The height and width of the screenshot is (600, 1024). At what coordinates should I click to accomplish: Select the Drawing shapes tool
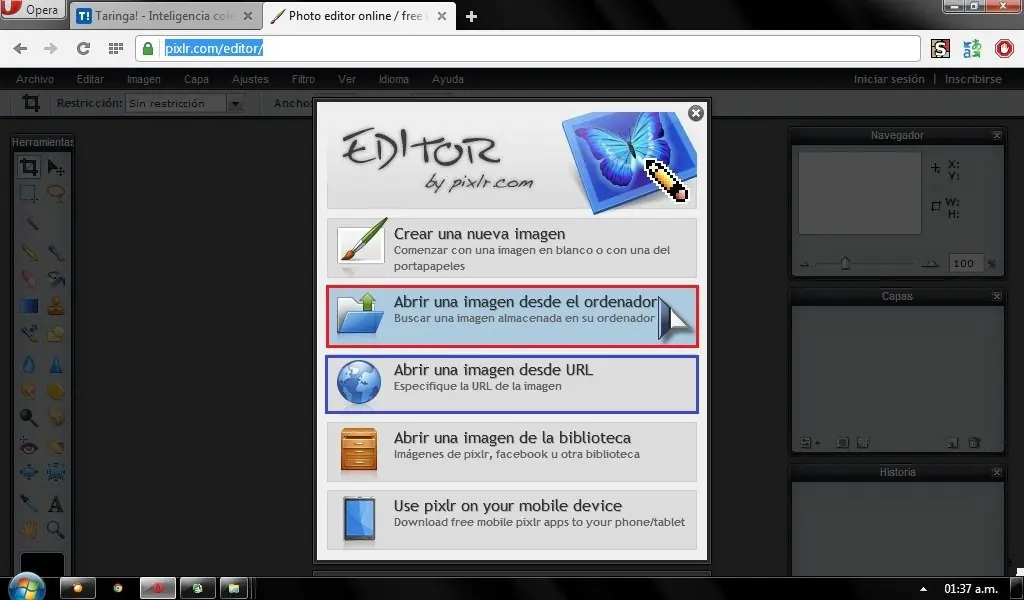(x=56, y=334)
